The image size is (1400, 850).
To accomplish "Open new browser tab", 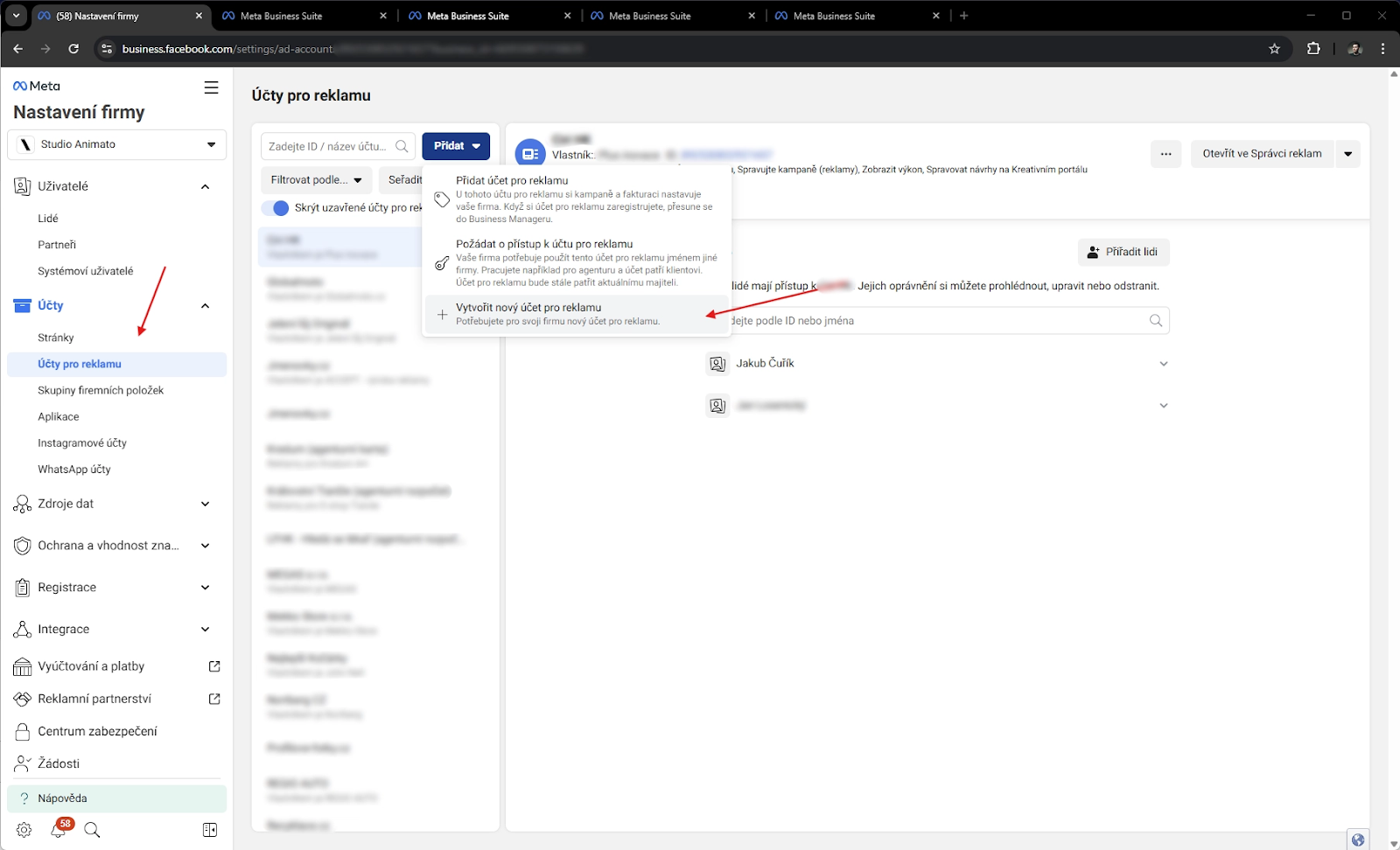I will click(964, 16).
